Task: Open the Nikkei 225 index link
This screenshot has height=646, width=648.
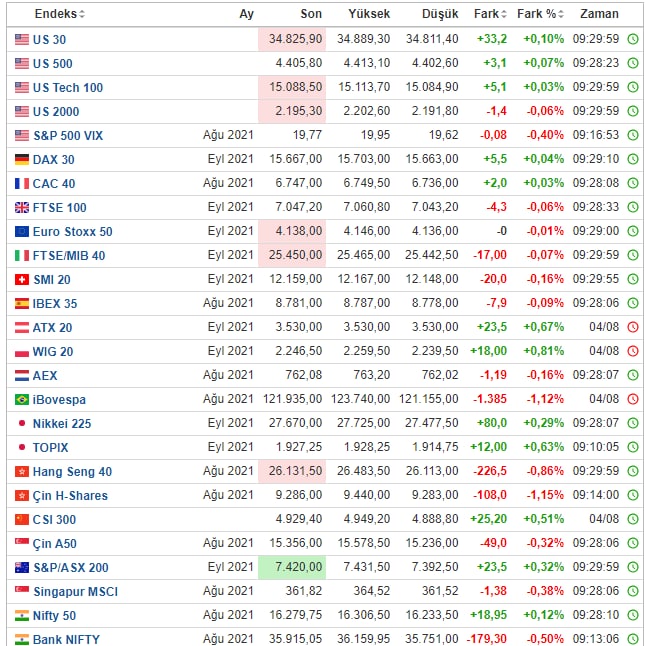Action: (62, 423)
